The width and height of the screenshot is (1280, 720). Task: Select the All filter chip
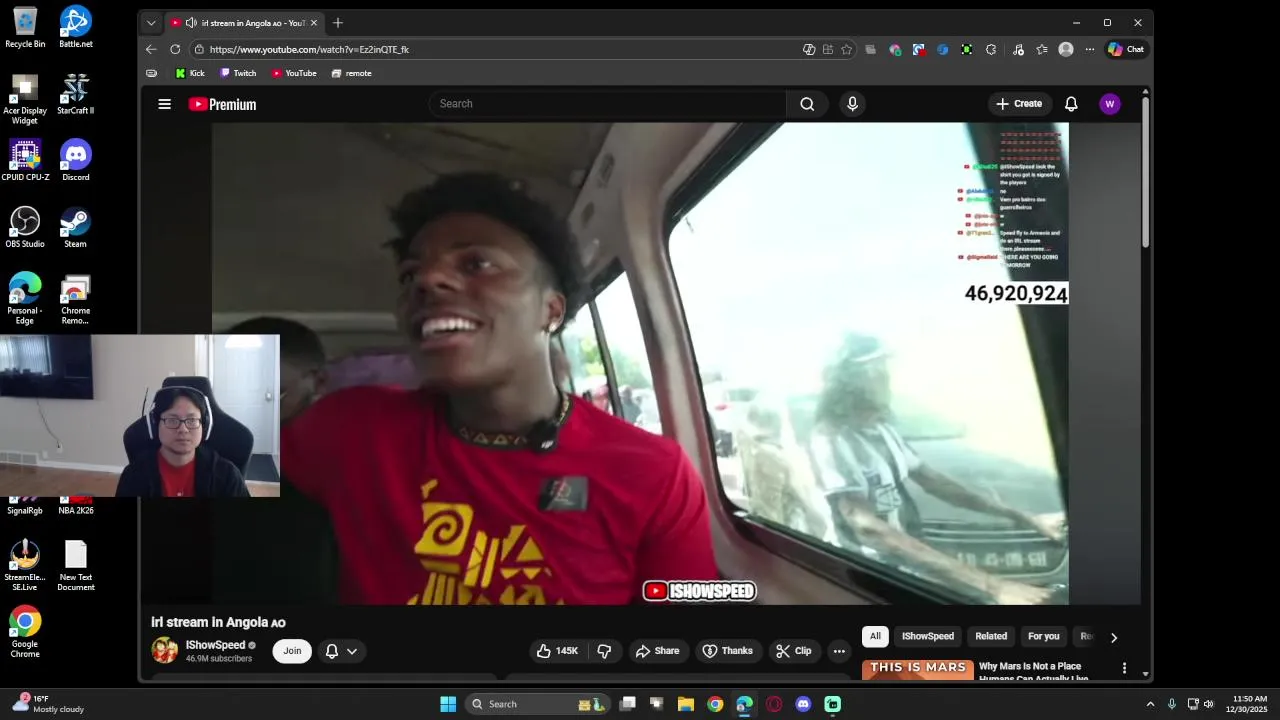pos(875,636)
